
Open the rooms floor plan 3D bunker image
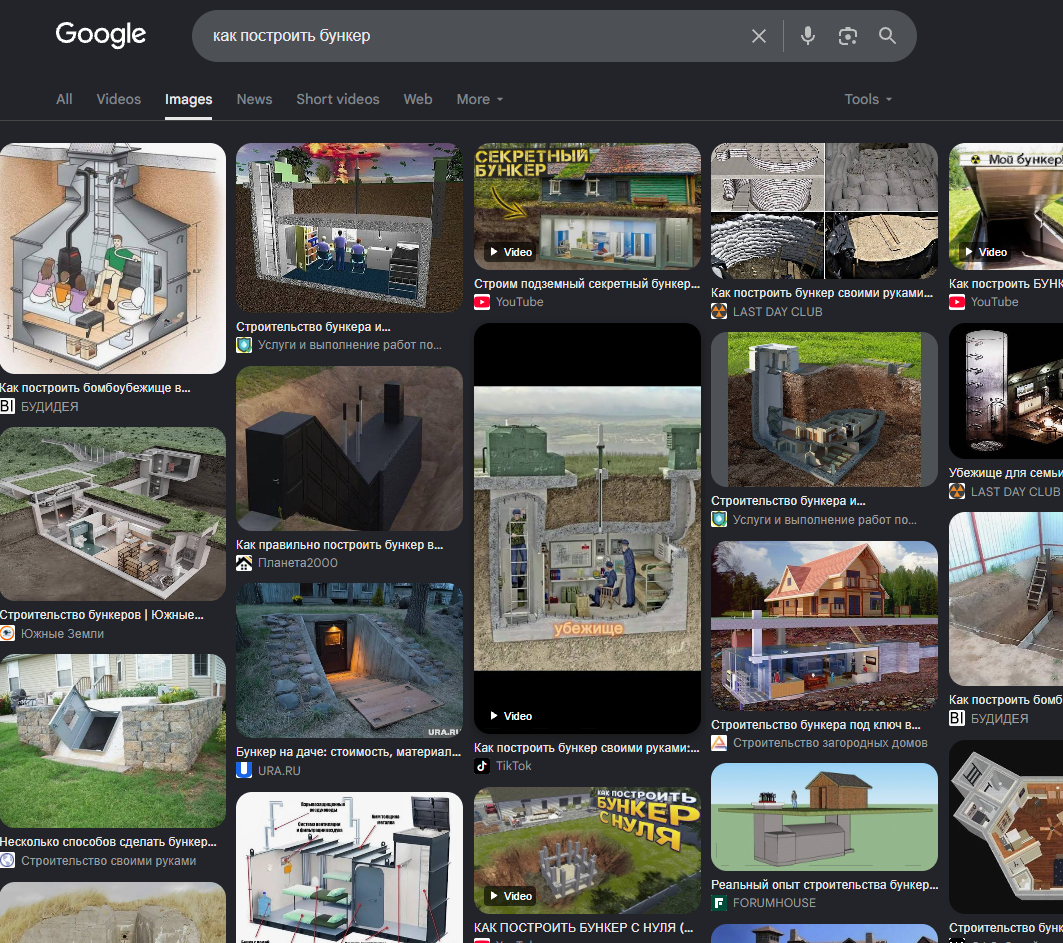click(x=1006, y=827)
